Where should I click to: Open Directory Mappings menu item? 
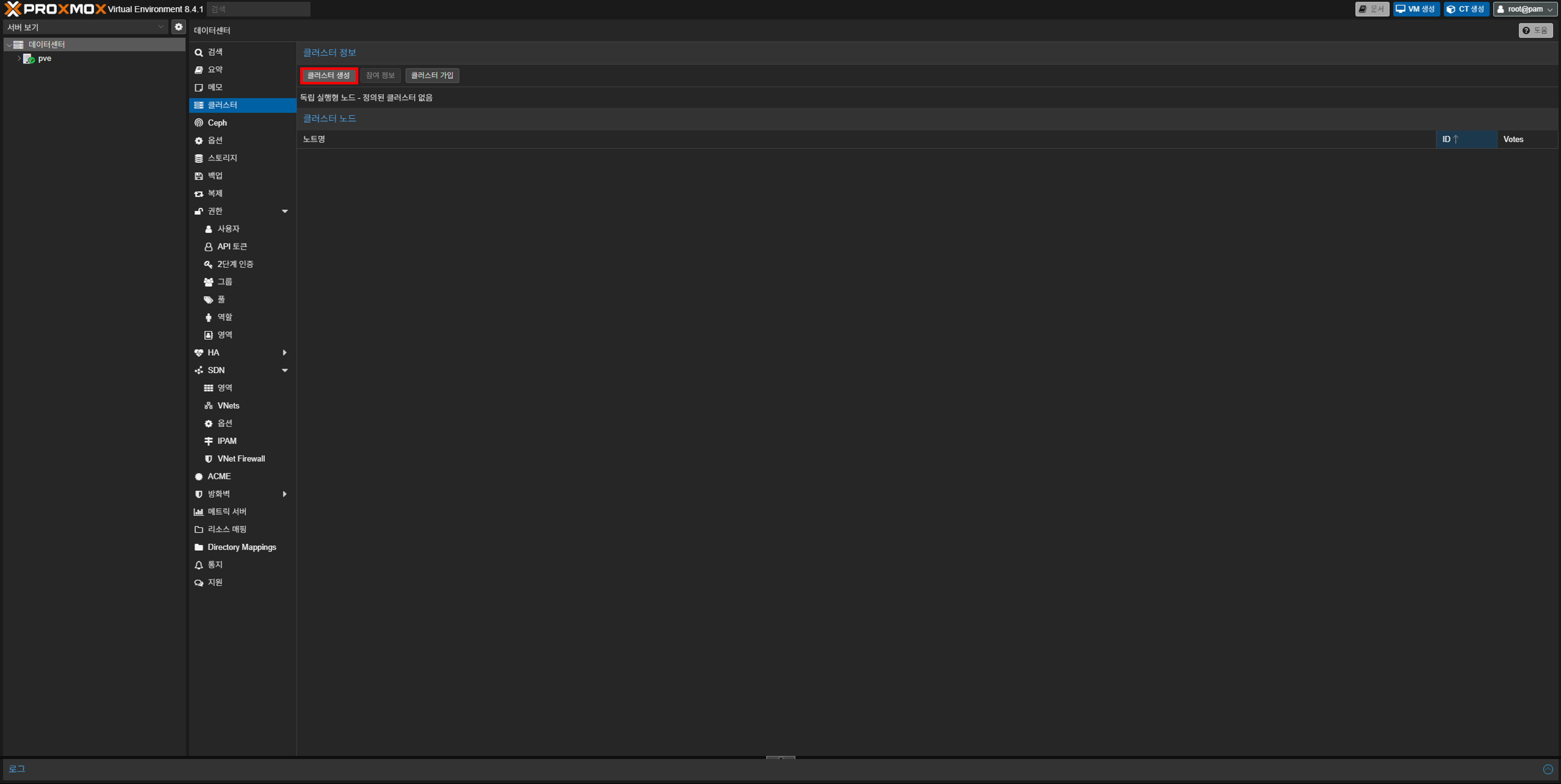coord(242,547)
